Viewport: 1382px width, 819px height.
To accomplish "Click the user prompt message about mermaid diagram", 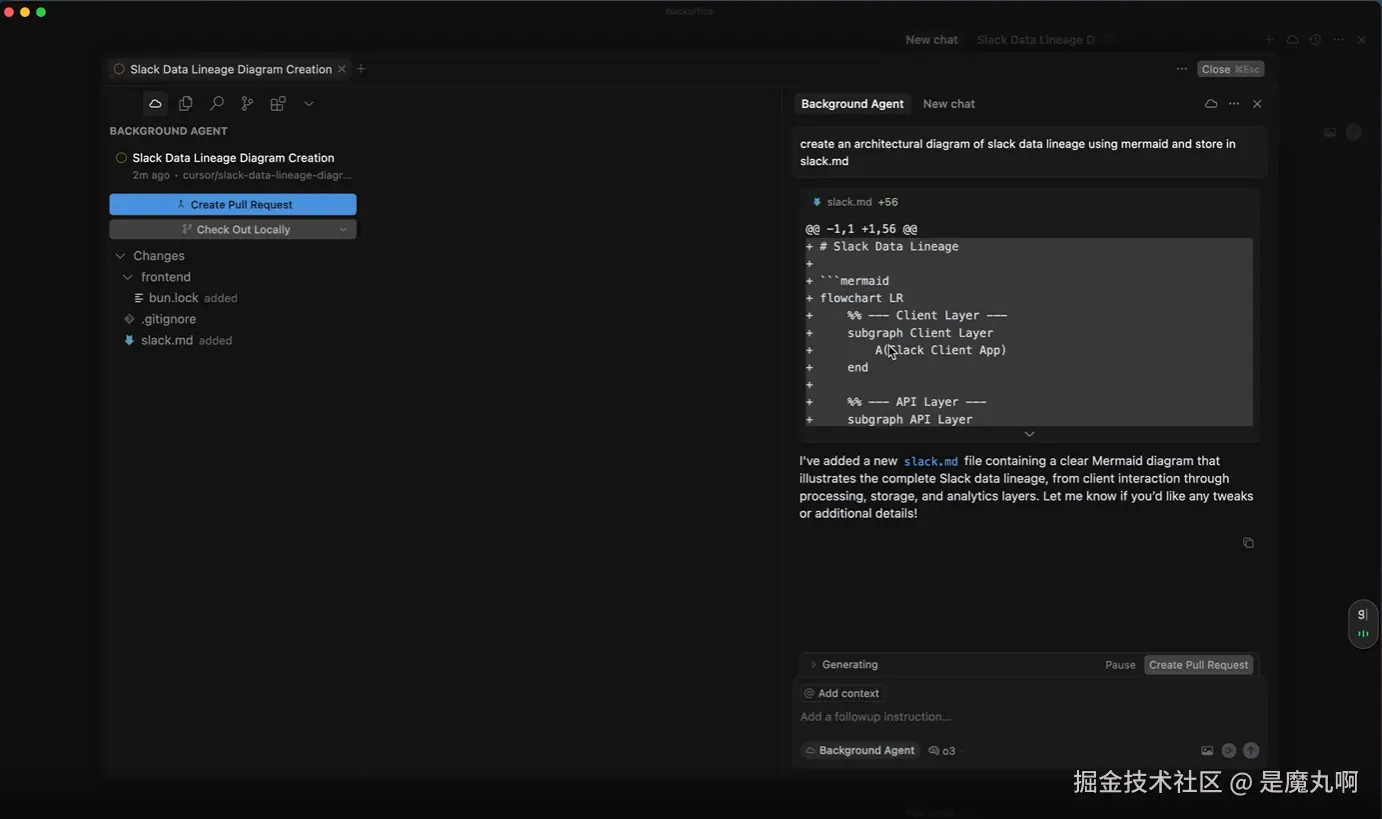I will (1030, 152).
